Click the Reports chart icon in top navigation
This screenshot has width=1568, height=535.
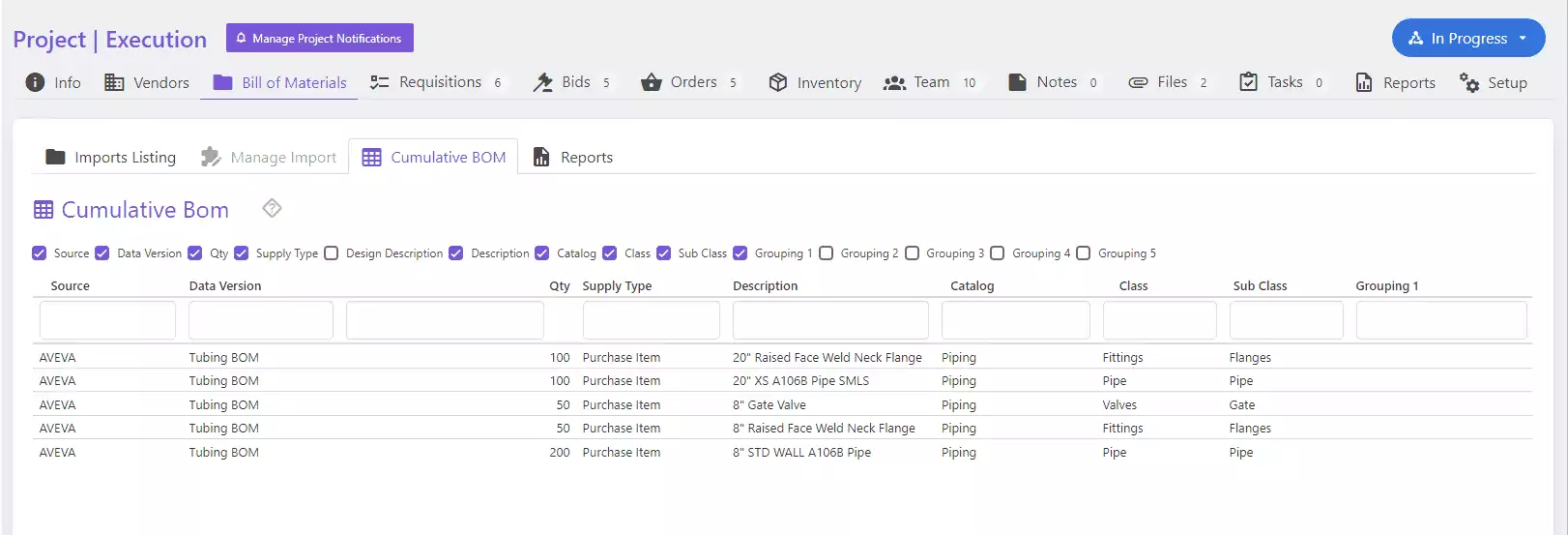[x=1364, y=82]
